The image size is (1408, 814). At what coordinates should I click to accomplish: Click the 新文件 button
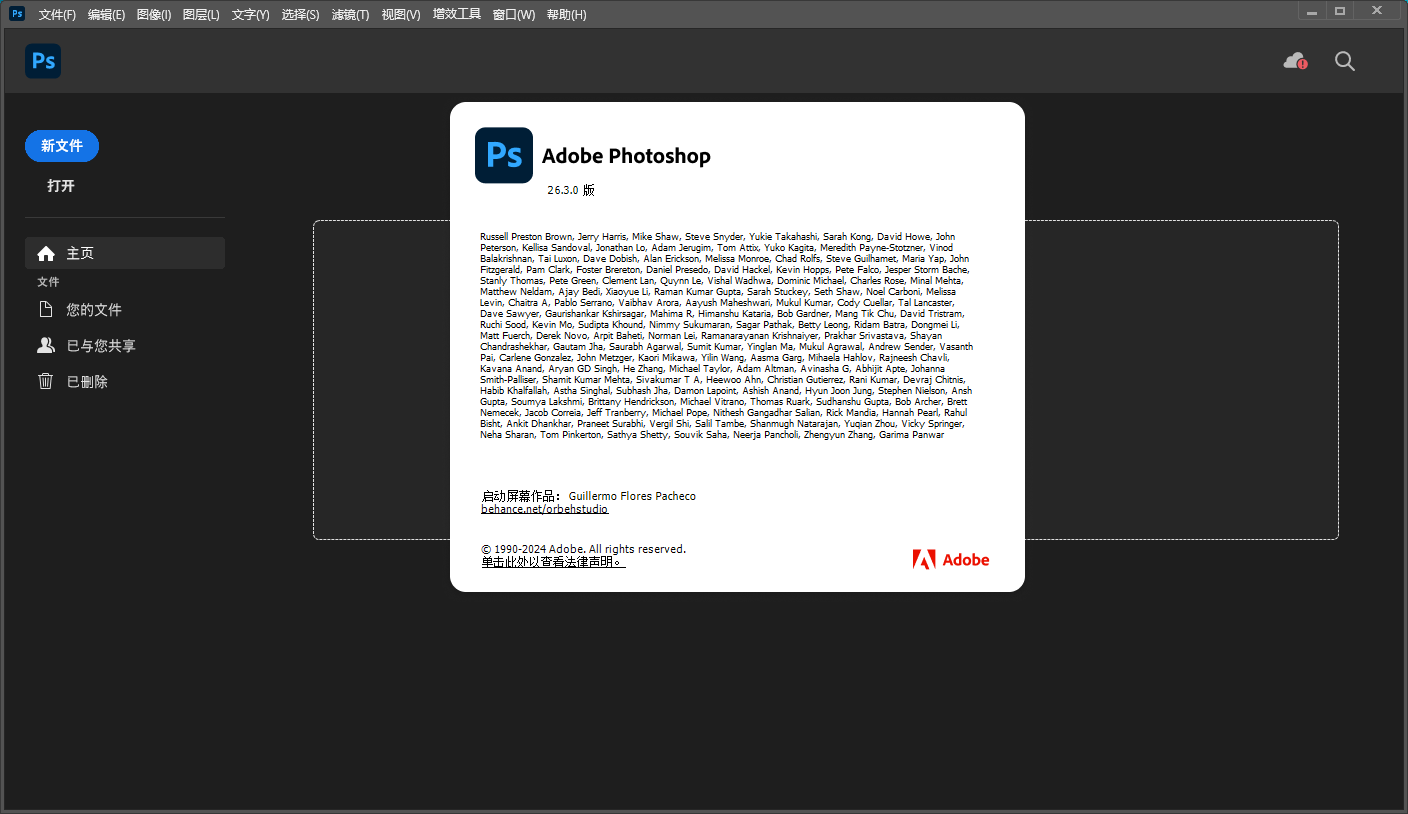62,146
